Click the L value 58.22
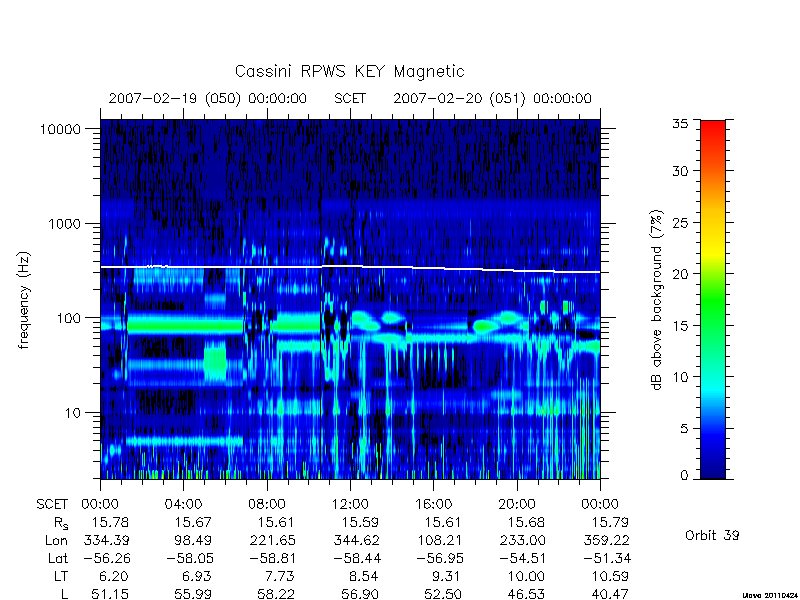Image resolution: width=800 pixels, height=600 pixels. [277, 594]
